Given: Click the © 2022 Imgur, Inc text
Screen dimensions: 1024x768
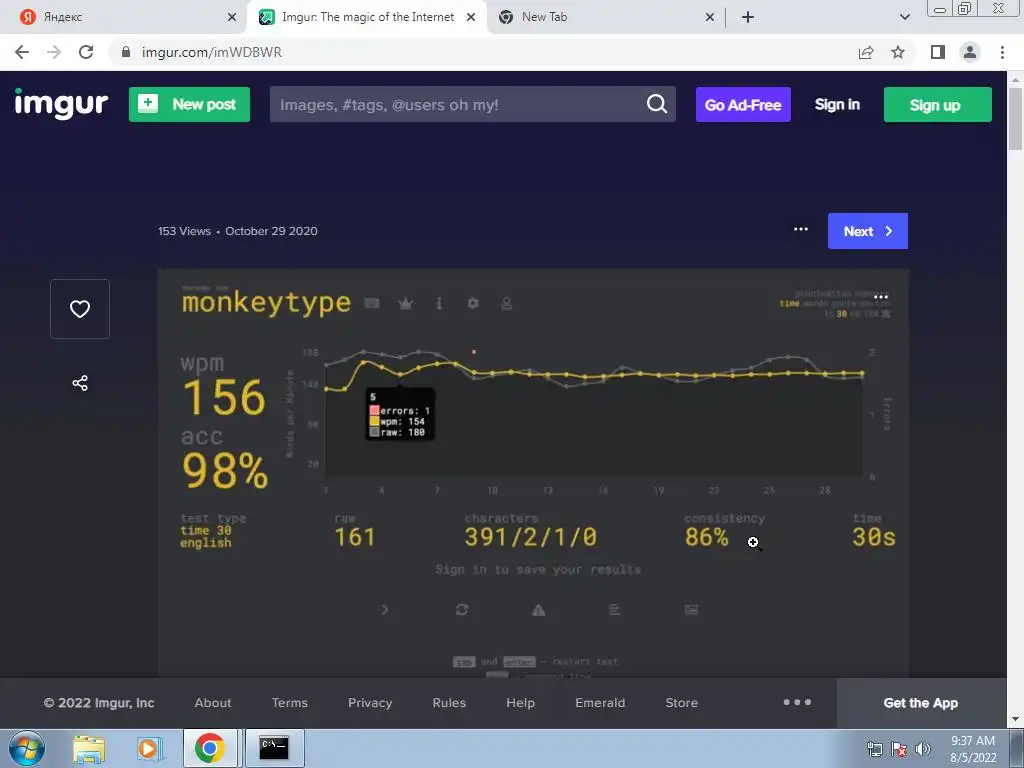Looking at the screenshot, I should [99, 703].
